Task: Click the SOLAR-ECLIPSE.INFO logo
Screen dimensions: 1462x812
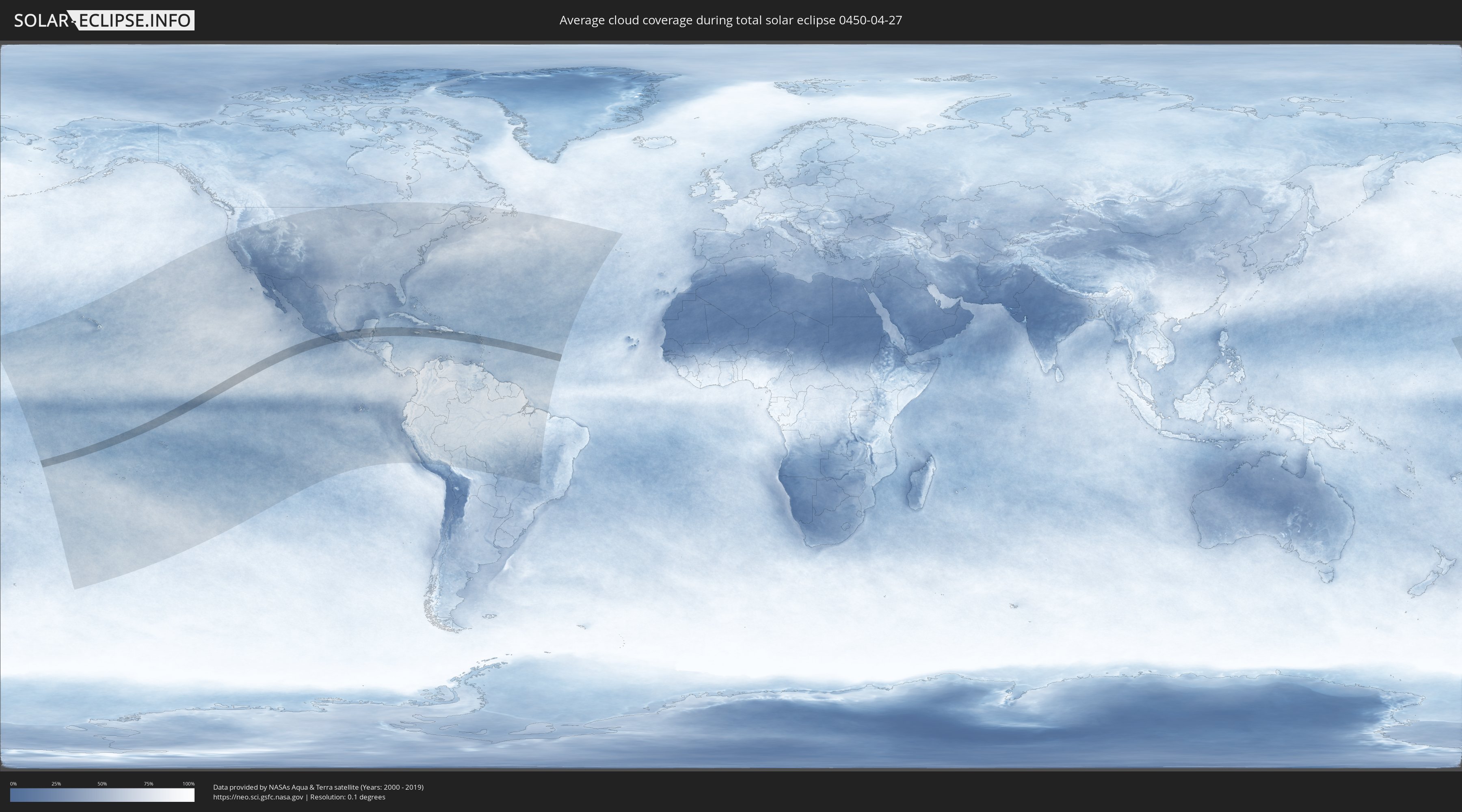Action: click(104, 20)
